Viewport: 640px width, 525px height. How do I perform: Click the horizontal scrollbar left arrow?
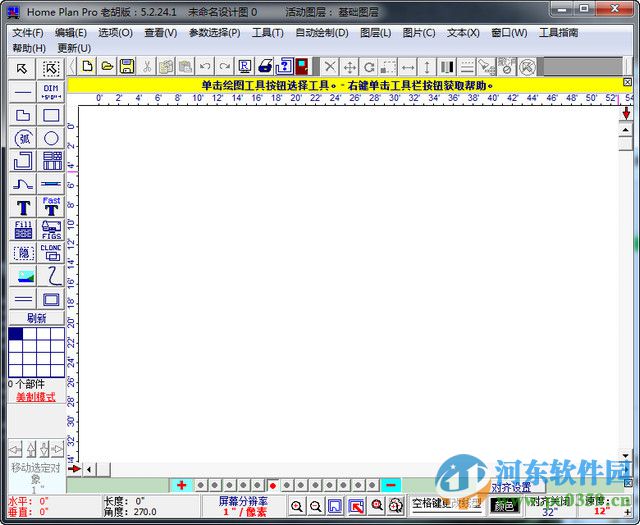(89, 469)
